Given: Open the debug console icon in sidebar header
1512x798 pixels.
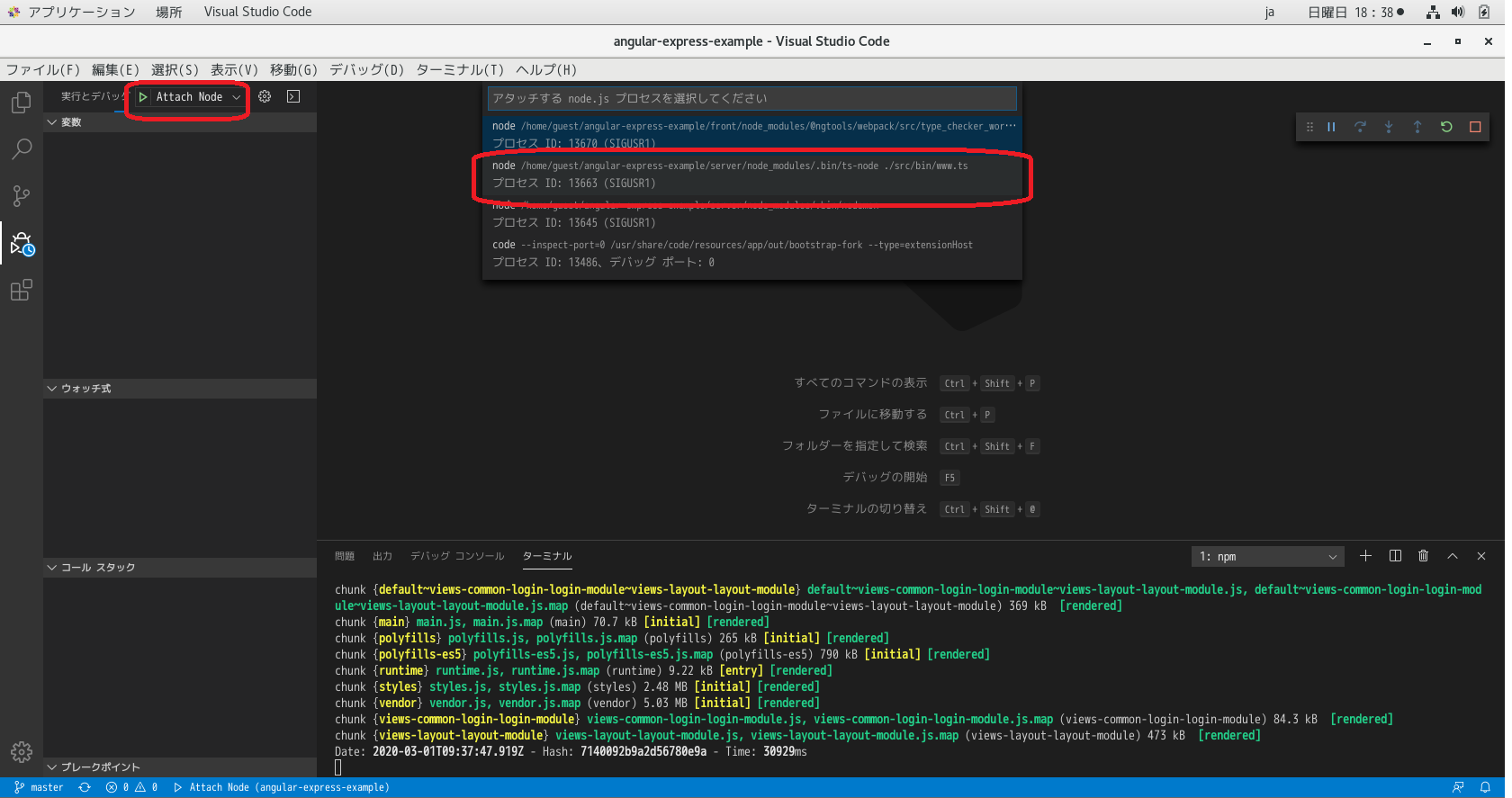Looking at the screenshot, I should coord(293,96).
